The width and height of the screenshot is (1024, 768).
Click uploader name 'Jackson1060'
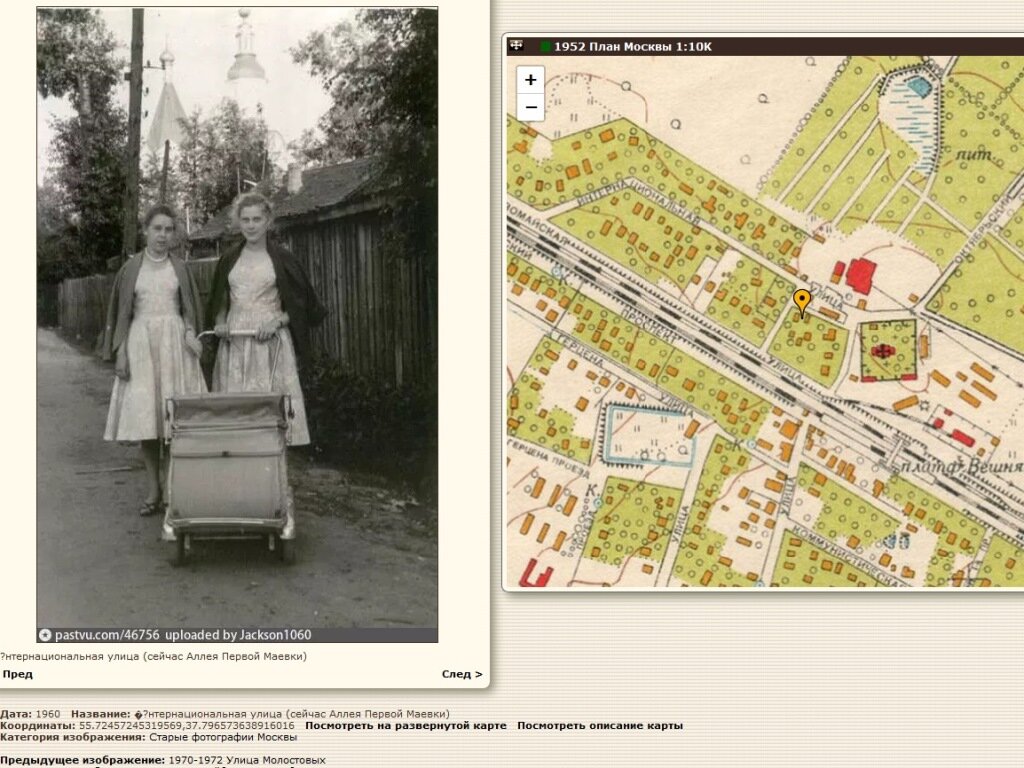(x=275, y=634)
